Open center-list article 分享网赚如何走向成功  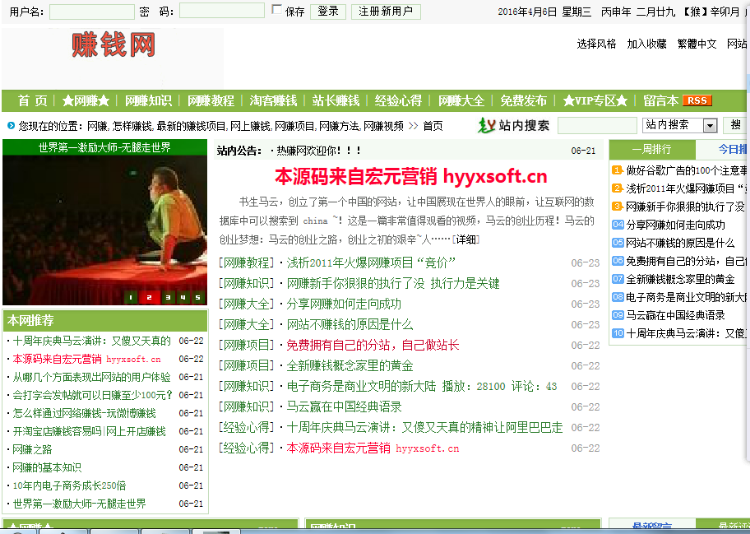pyautogui.click(x=344, y=304)
